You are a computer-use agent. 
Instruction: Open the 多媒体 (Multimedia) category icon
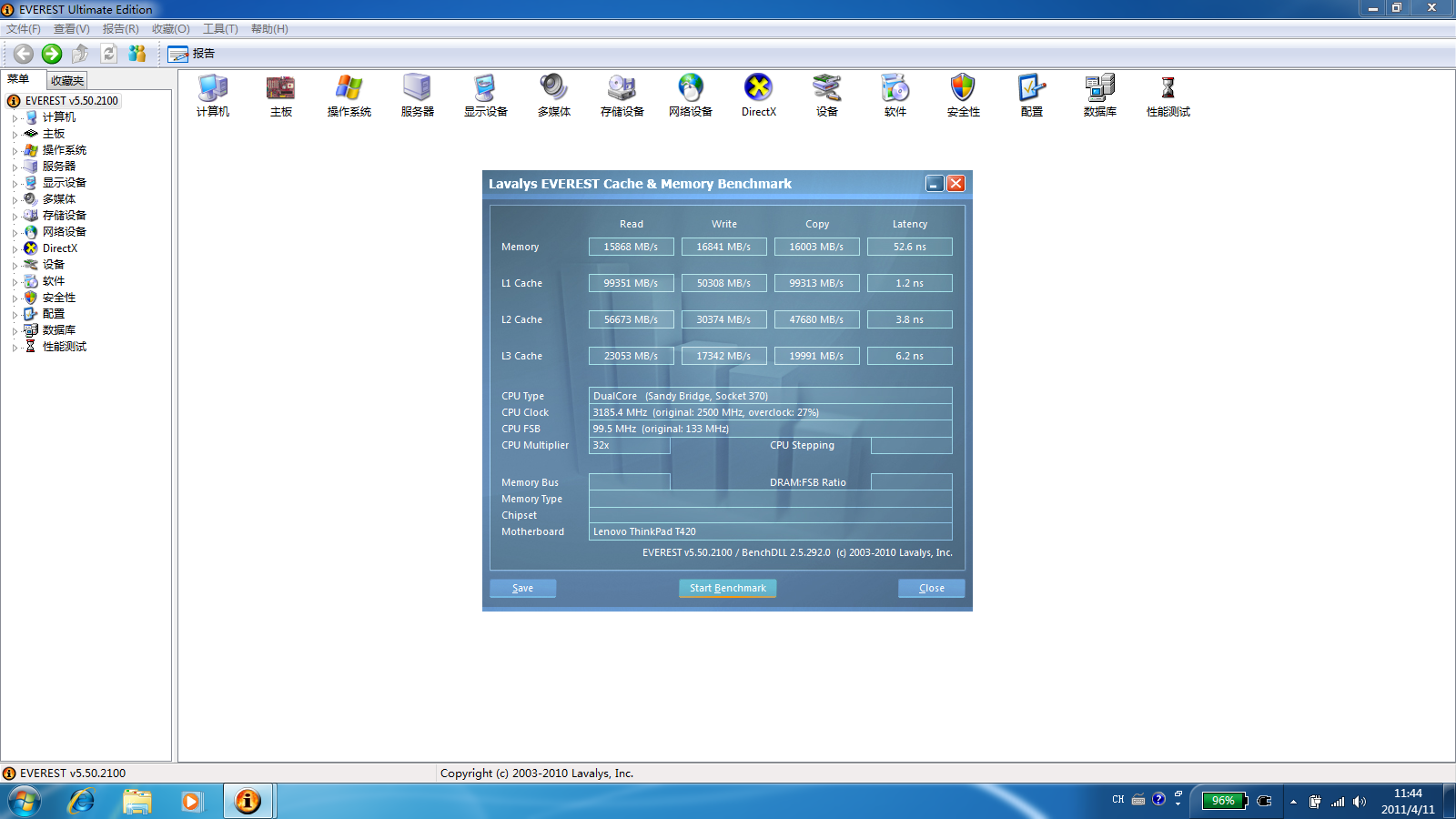pyautogui.click(x=554, y=96)
